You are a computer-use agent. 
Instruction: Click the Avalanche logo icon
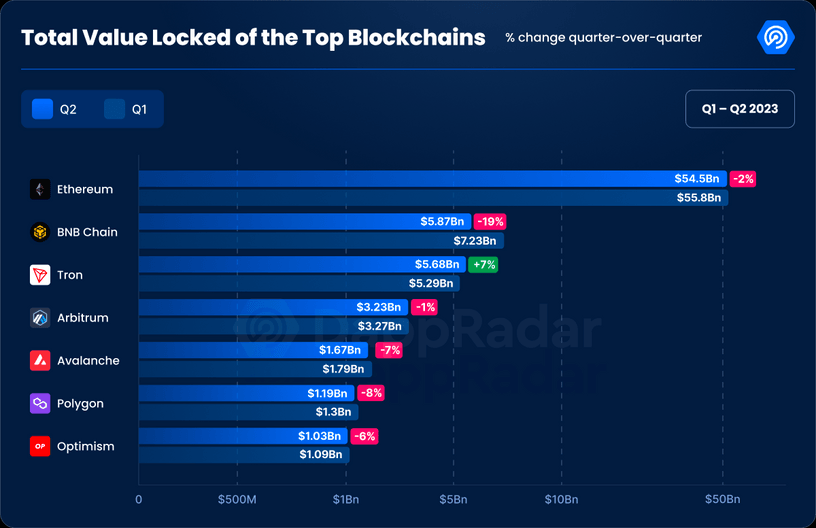coord(40,360)
